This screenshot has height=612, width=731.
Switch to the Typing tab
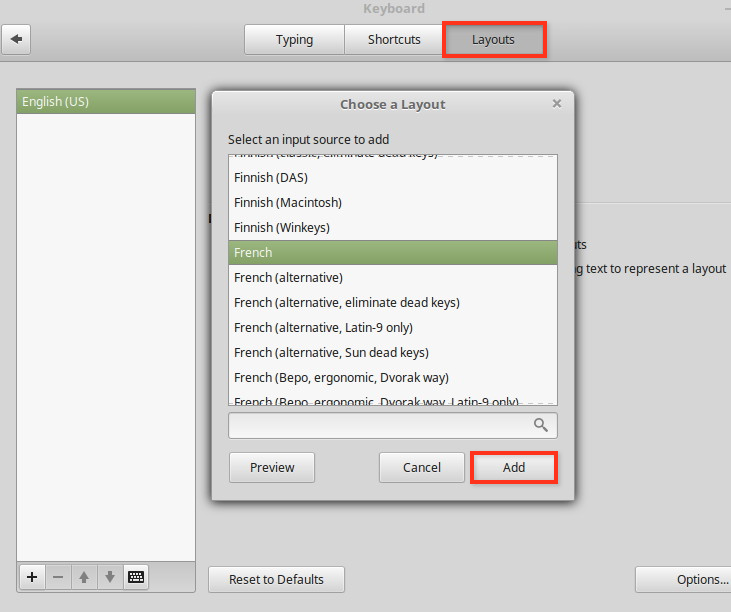pos(294,40)
